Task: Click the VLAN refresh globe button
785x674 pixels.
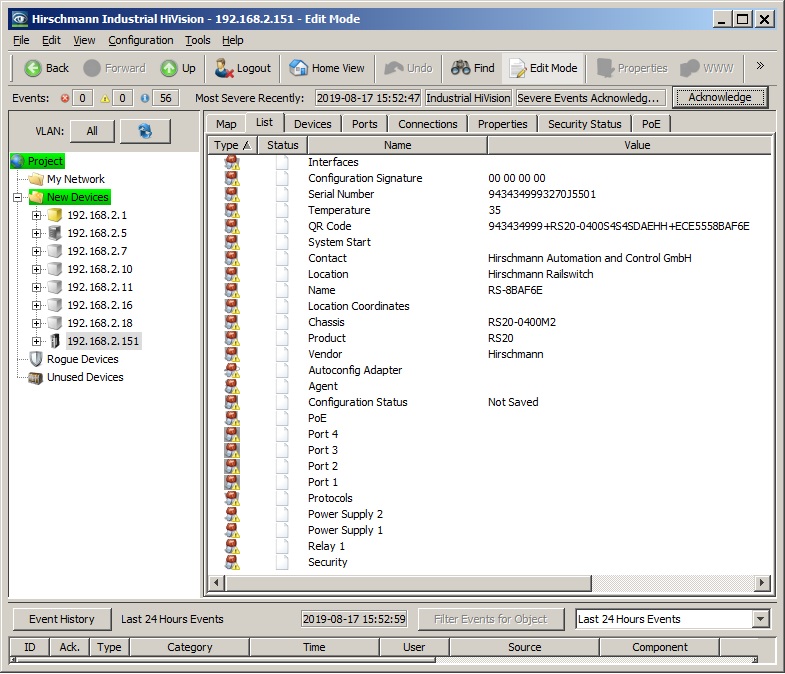Action: click(145, 131)
